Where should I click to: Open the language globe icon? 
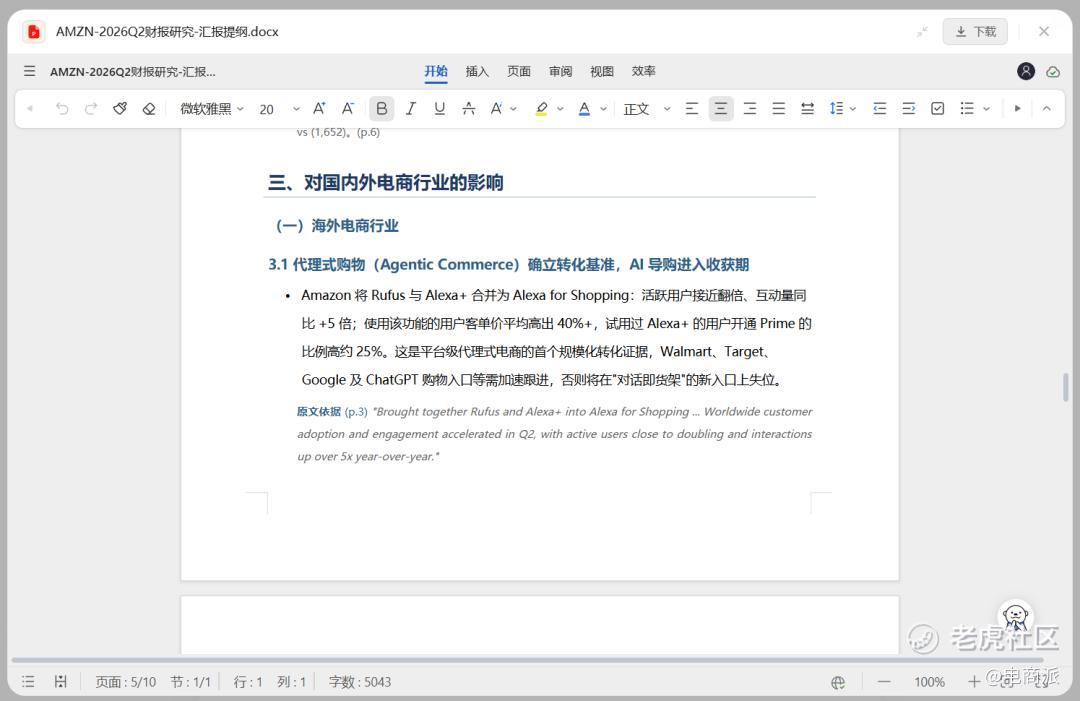(x=838, y=682)
